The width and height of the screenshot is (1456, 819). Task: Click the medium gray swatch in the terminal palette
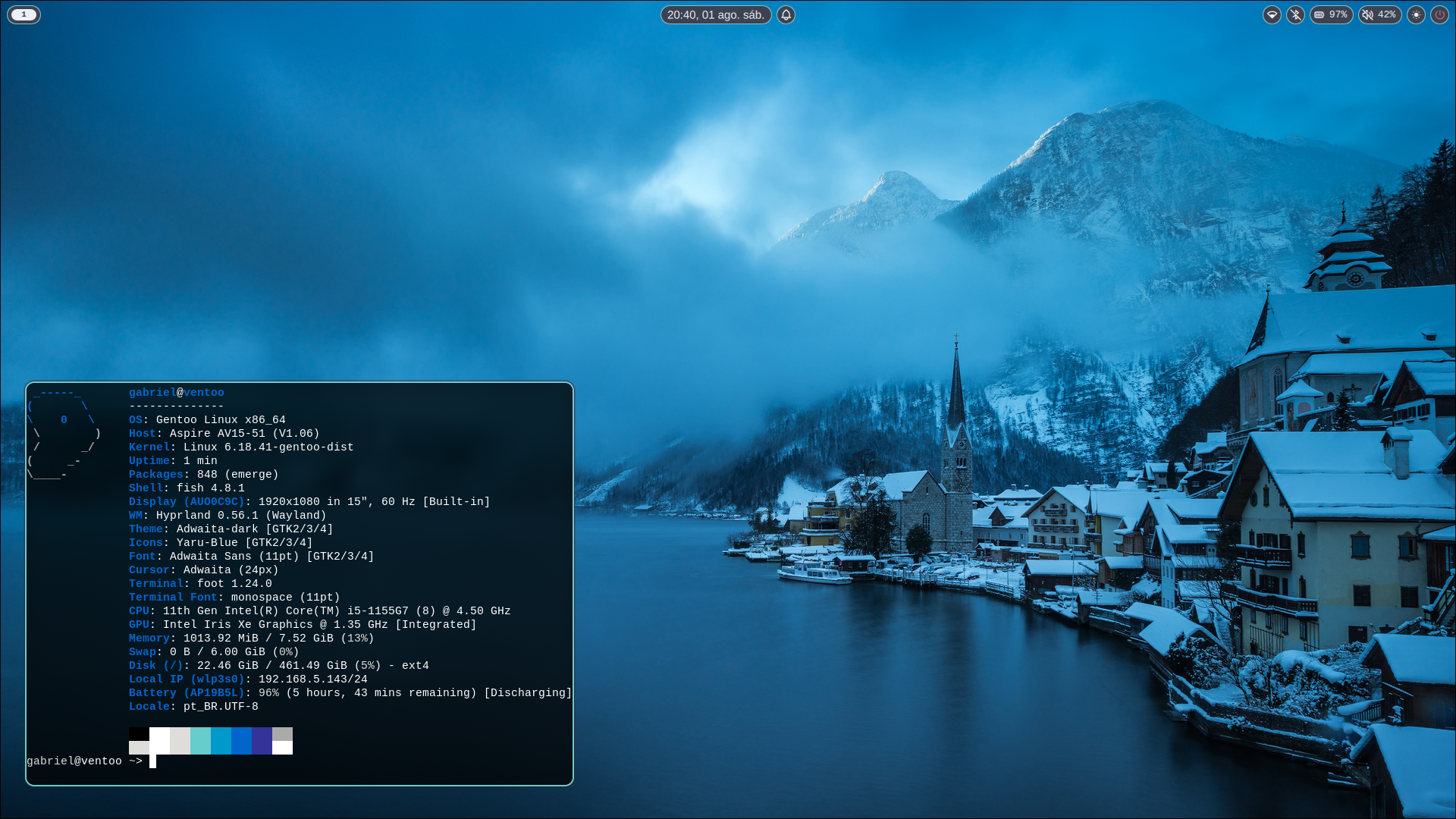click(x=282, y=734)
